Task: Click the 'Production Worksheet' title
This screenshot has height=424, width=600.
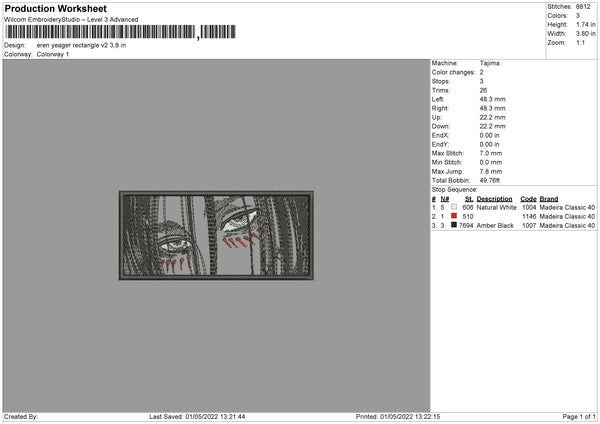Action: pos(55,8)
